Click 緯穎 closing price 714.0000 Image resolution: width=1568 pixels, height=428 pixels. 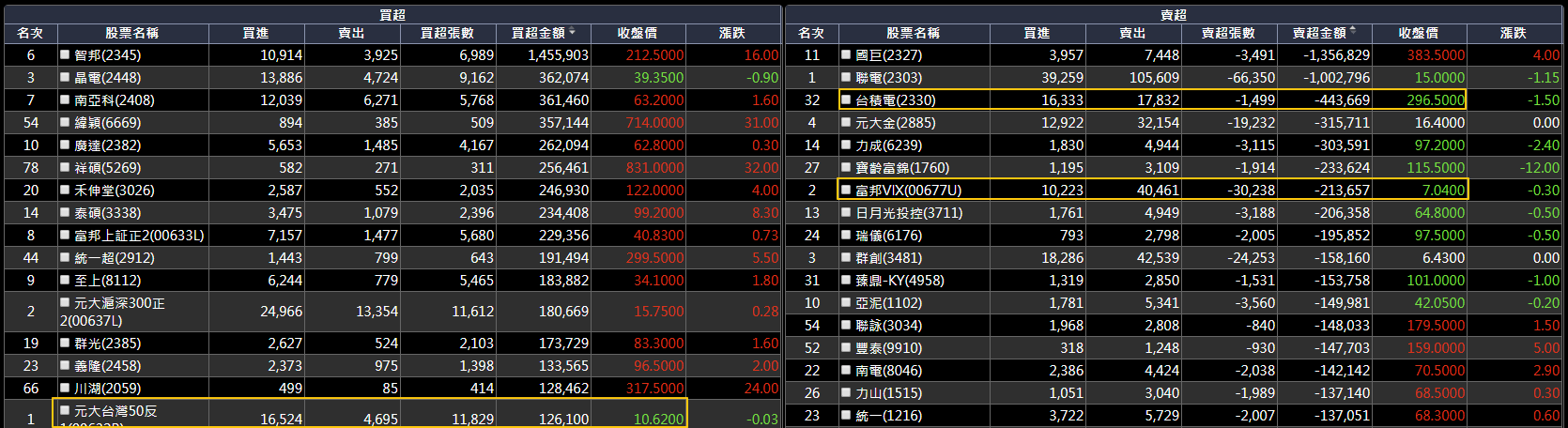pos(655,123)
